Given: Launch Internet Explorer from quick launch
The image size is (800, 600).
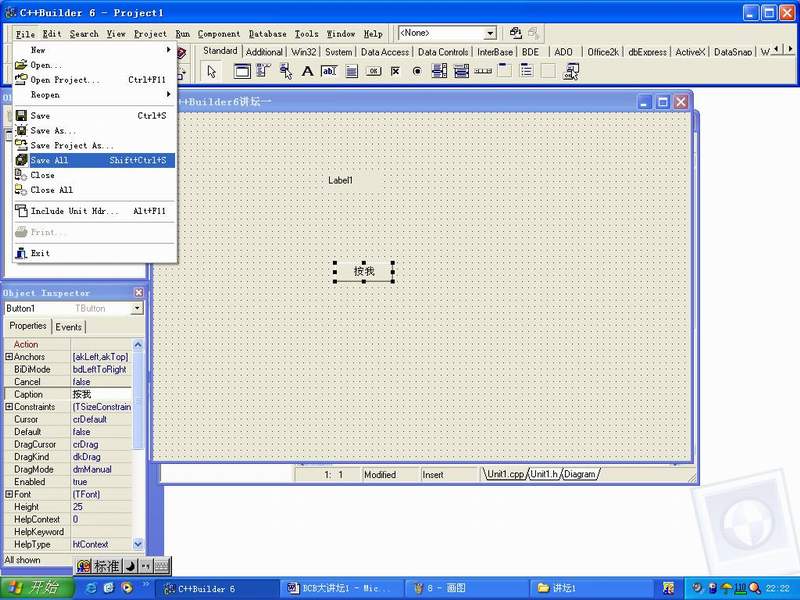Looking at the screenshot, I should click(92, 588).
